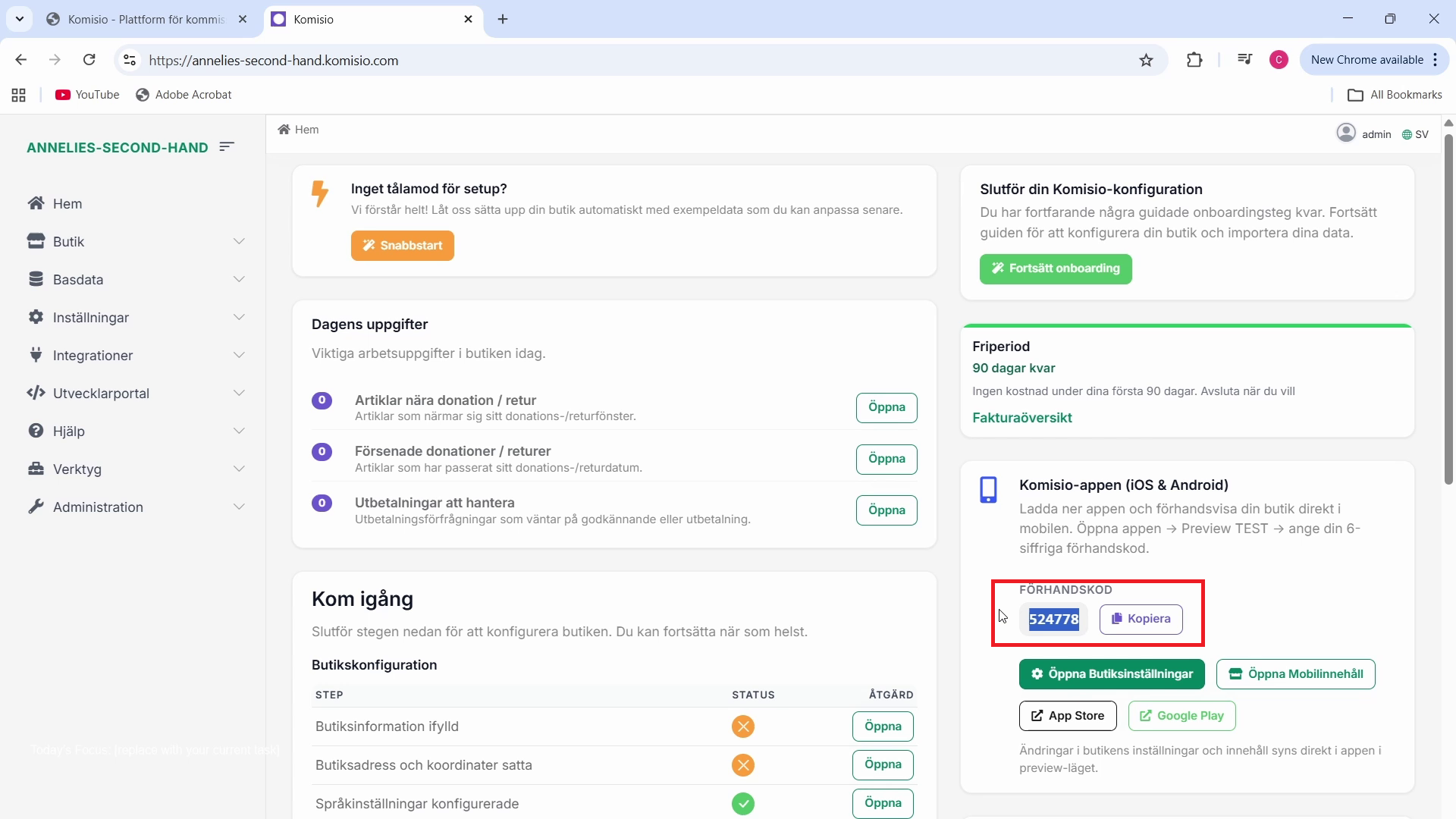Open the Chrome media control icon
This screenshot has width=1456, height=819.
[1244, 60]
